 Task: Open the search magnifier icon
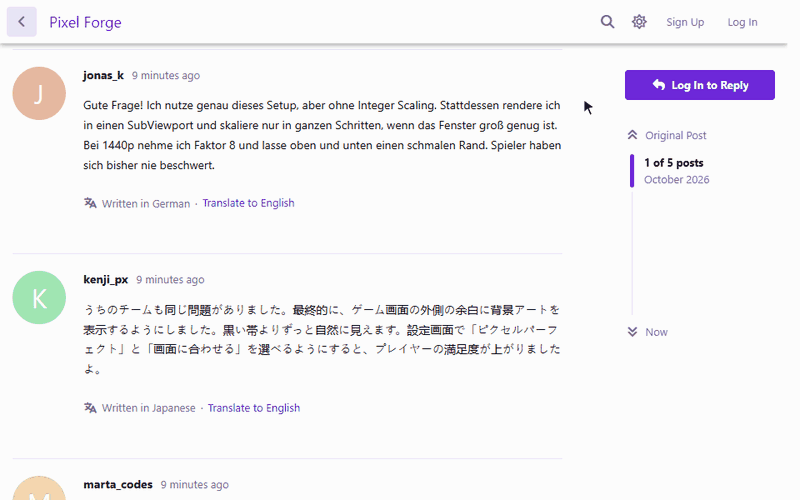coord(607,22)
